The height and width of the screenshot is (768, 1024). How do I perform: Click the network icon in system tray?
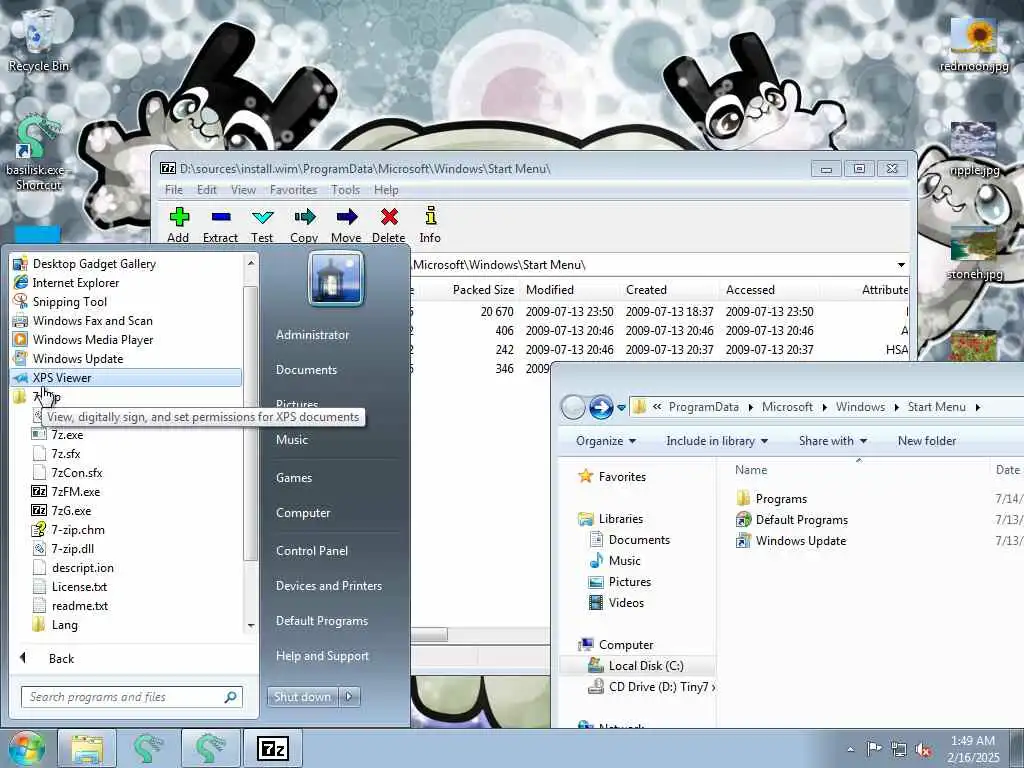[x=899, y=750]
